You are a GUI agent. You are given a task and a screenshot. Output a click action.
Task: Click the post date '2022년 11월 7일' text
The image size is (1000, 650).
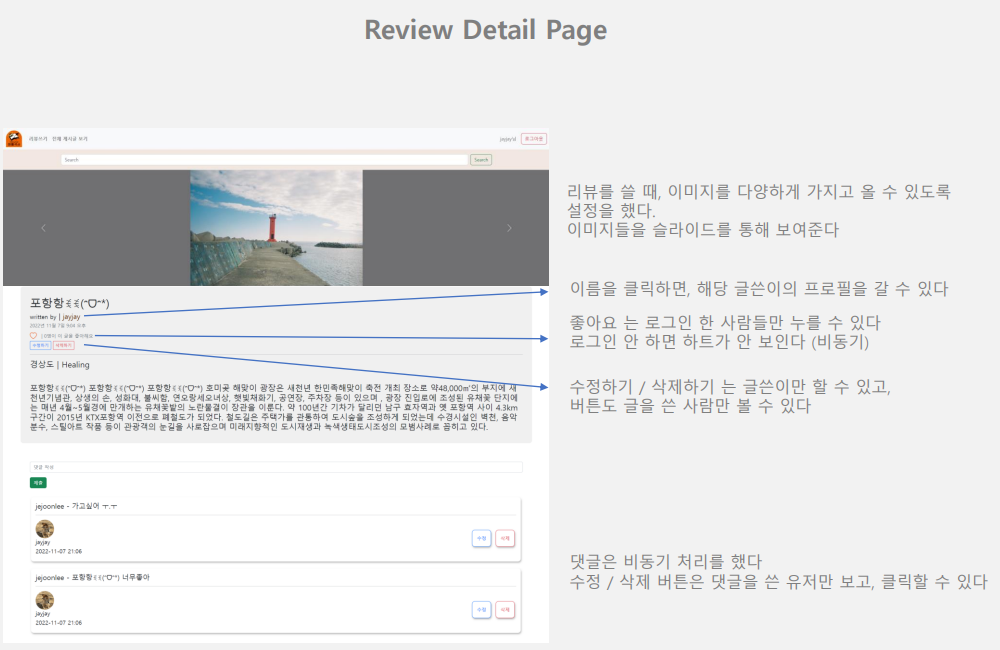click(x=57, y=325)
